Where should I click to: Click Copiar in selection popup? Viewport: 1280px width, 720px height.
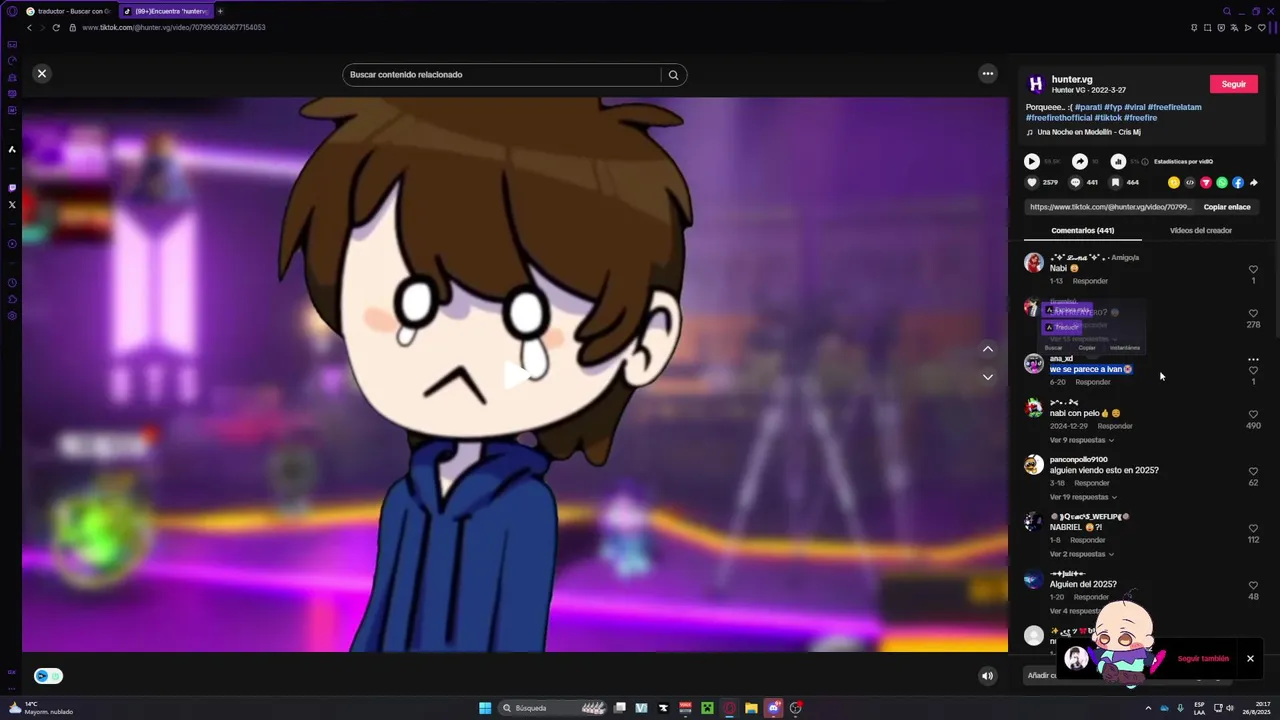(1087, 348)
